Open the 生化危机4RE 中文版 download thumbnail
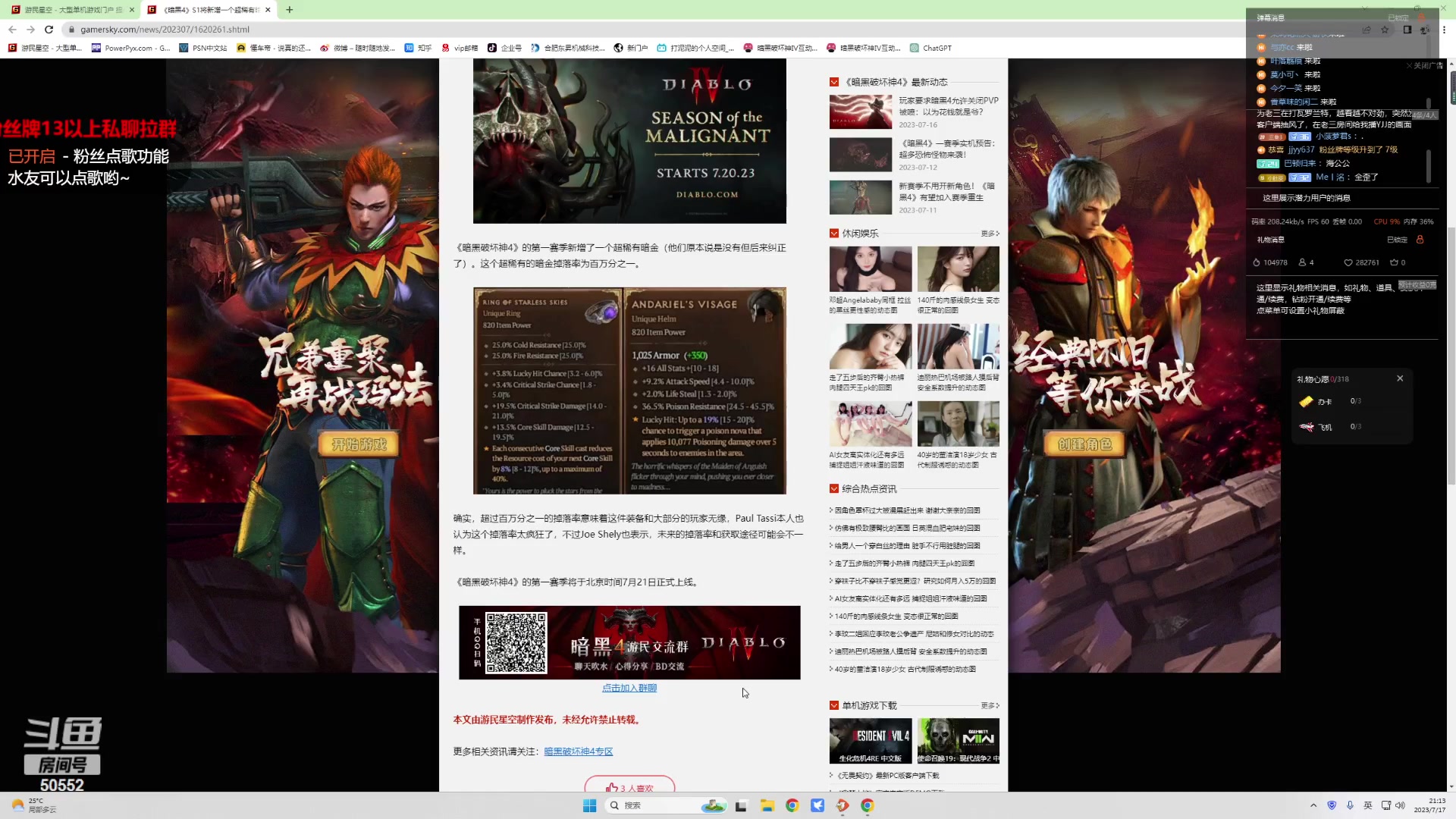 [x=871, y=741]
